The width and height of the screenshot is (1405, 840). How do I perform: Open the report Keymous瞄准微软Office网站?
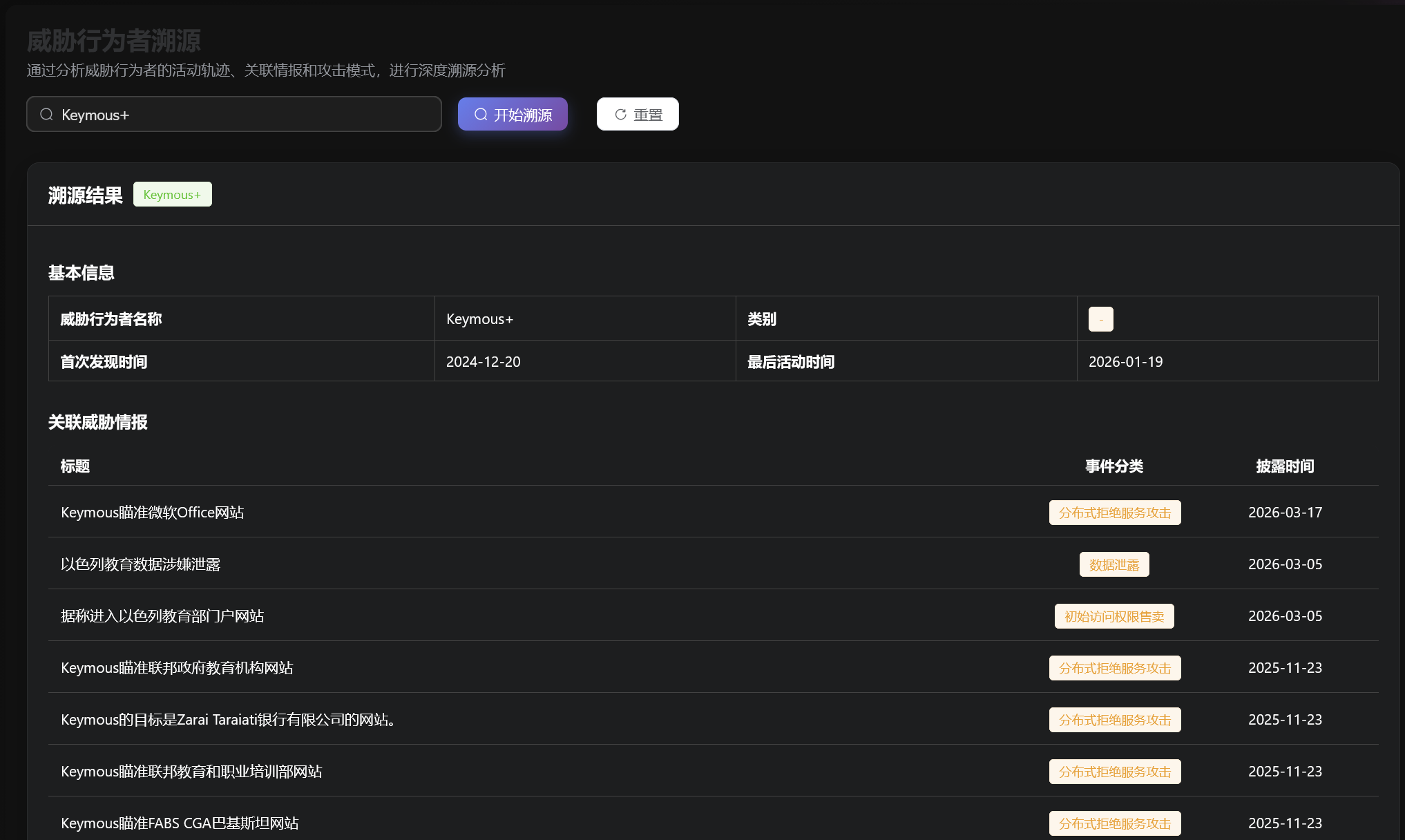[152, 512]
